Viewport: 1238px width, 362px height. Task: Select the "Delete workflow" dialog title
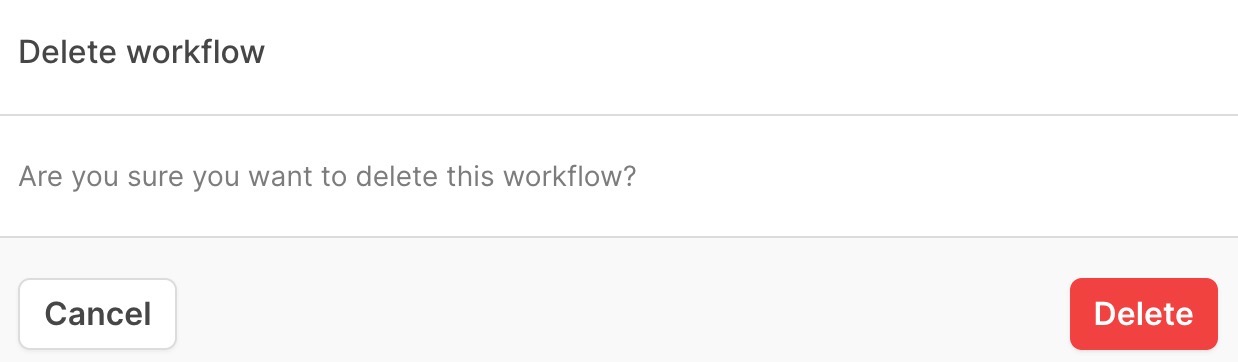(142, 52)
